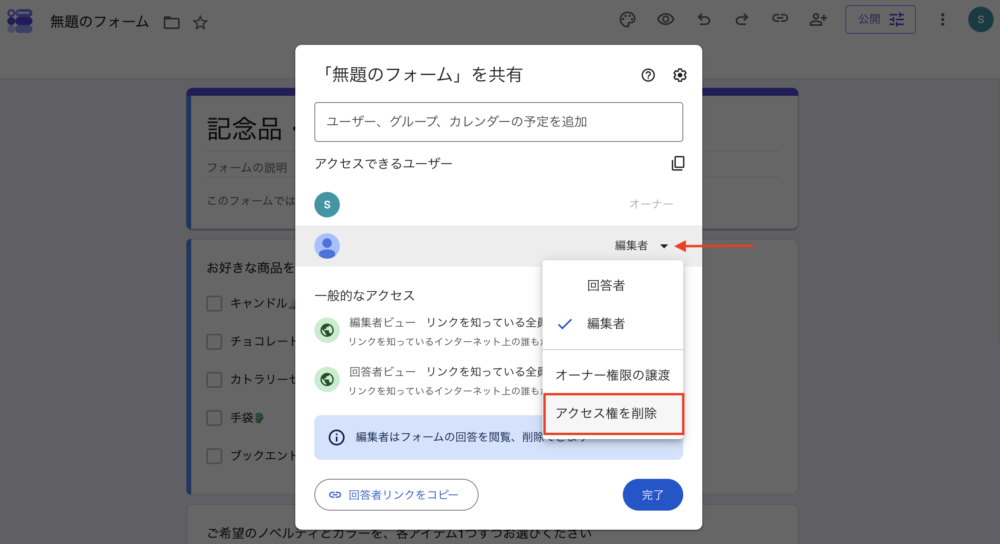
Task: Click globe icon next to 編集者ビュー
Action: pyautogui.click(x=327, y=330)
